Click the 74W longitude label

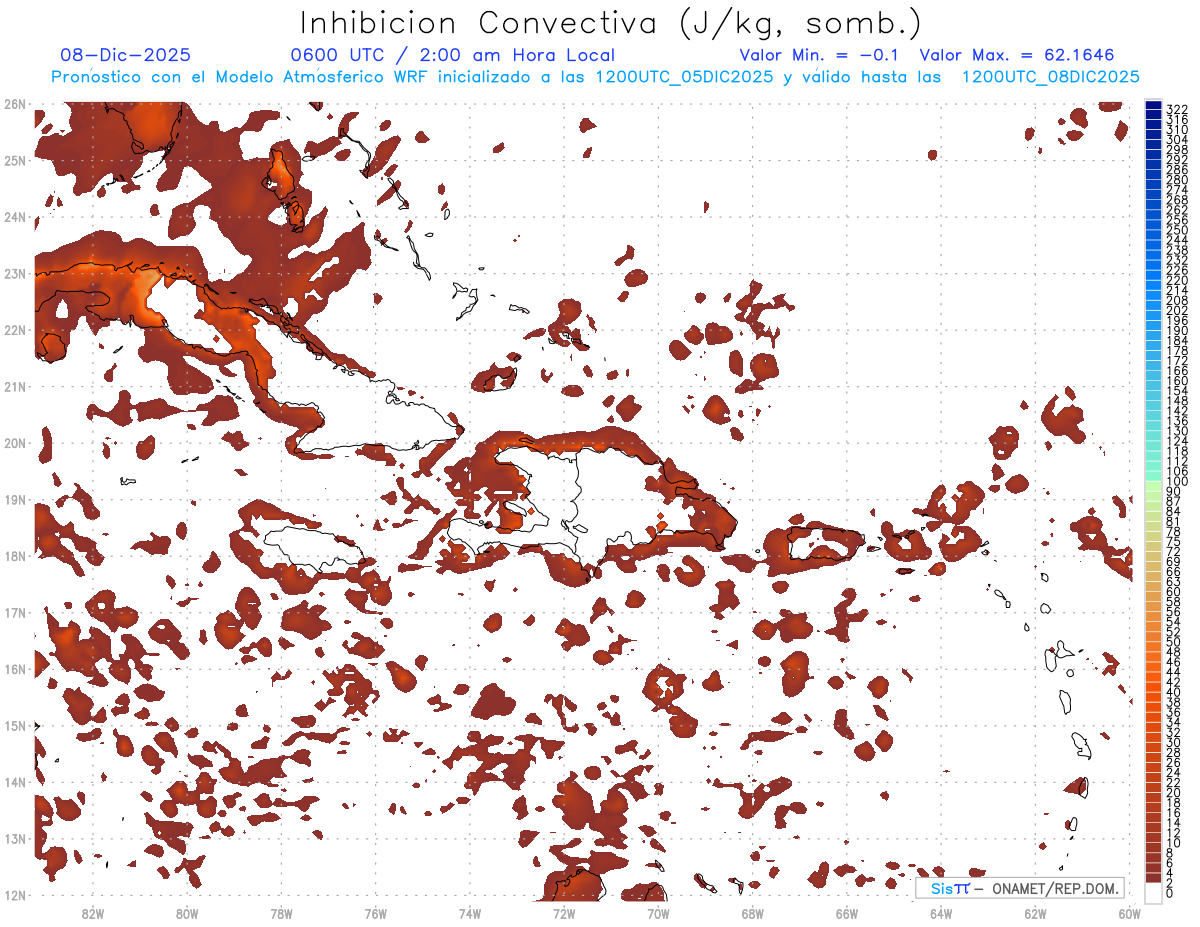click(470, 913)
